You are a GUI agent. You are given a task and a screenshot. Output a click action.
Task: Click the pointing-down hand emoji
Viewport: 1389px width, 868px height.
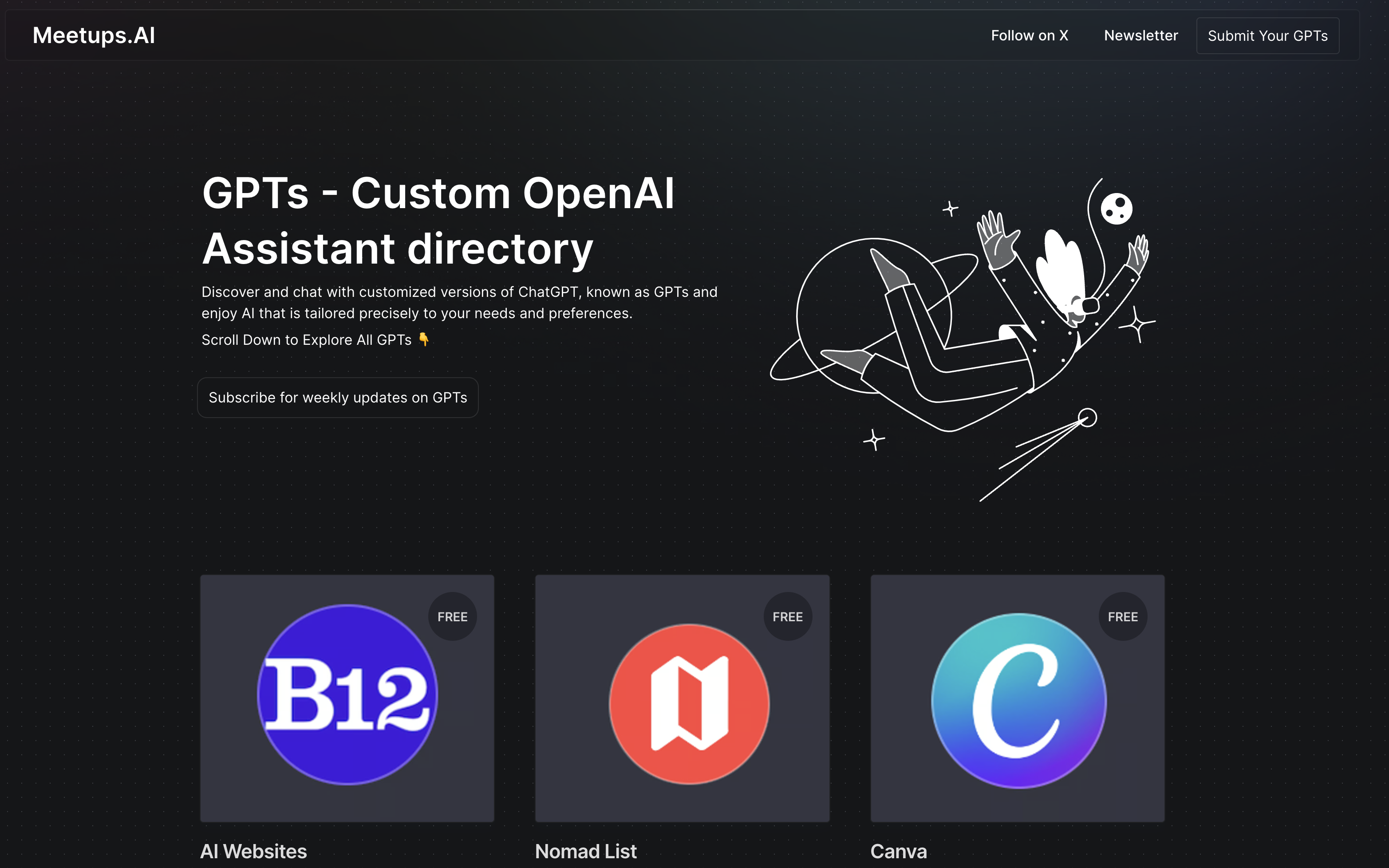[x=424, y=340]
